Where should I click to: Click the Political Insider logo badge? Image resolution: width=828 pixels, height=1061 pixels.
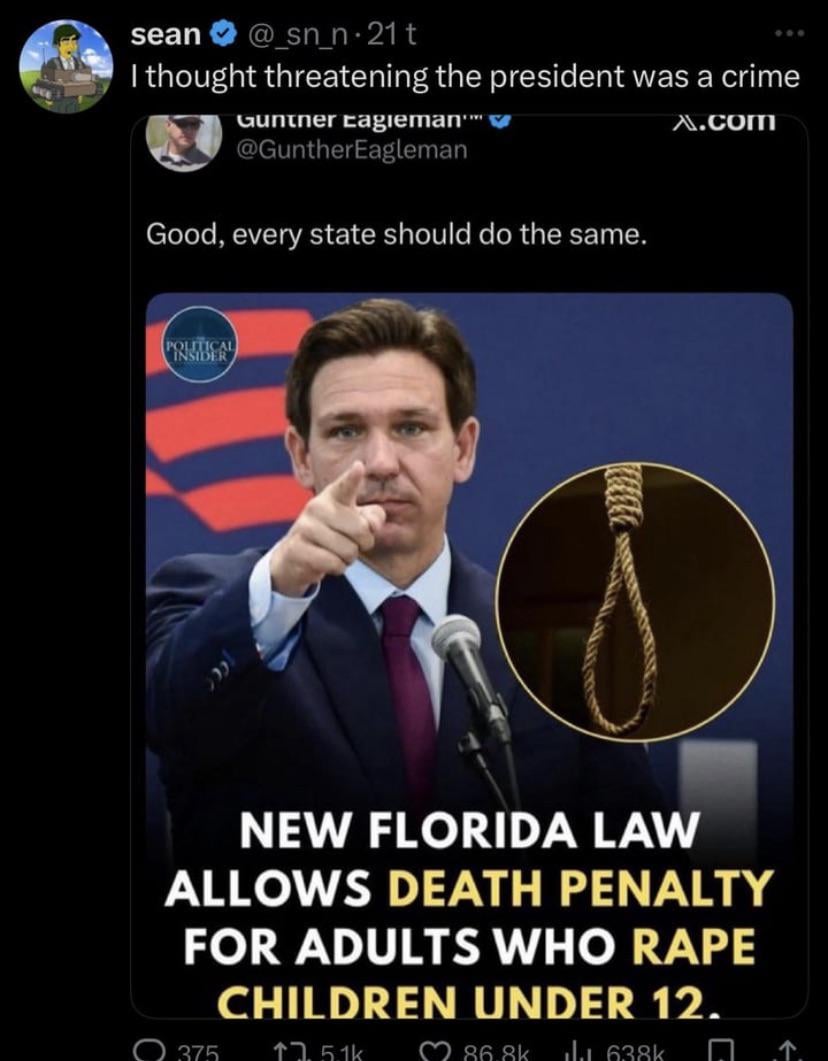tap(200, 344)
